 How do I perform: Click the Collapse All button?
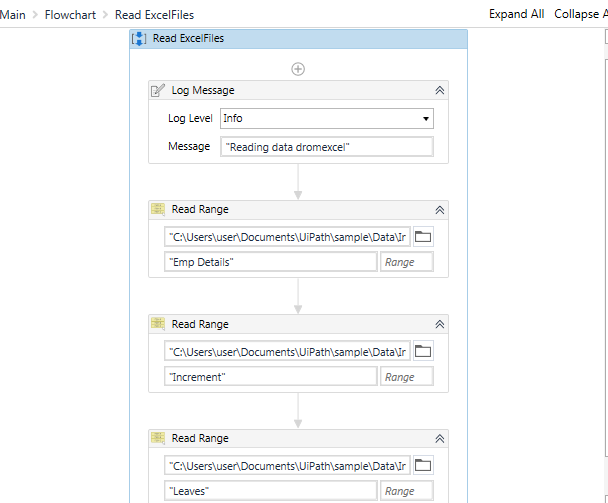point(580,14)
